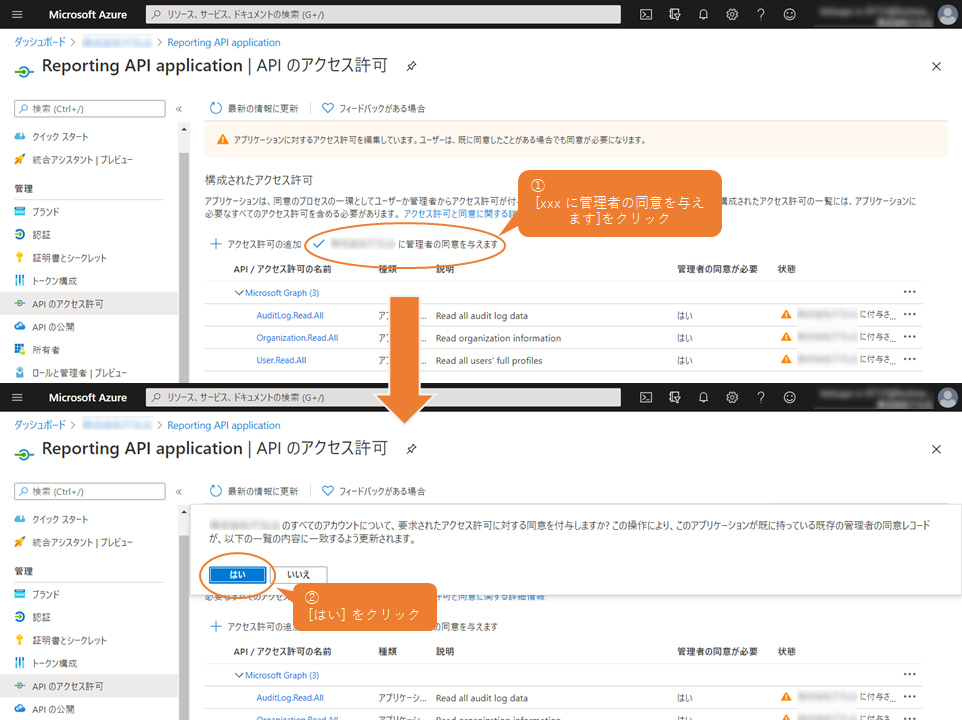This screenshot has height=720, width=962.
Task: Close the blade with X in upper screenshot
Action: (x=936, y=66)
